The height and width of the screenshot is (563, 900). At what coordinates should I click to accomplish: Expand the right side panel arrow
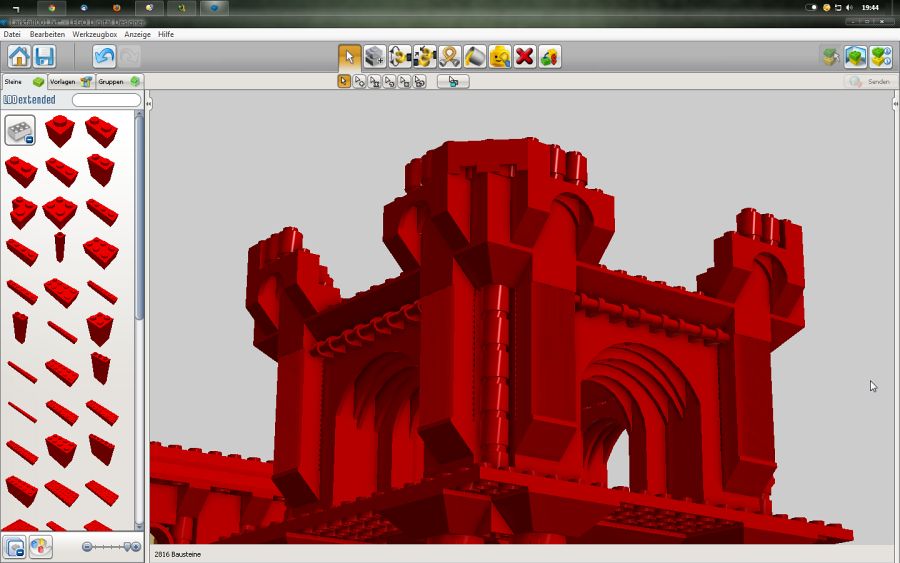tap(894, 103)
